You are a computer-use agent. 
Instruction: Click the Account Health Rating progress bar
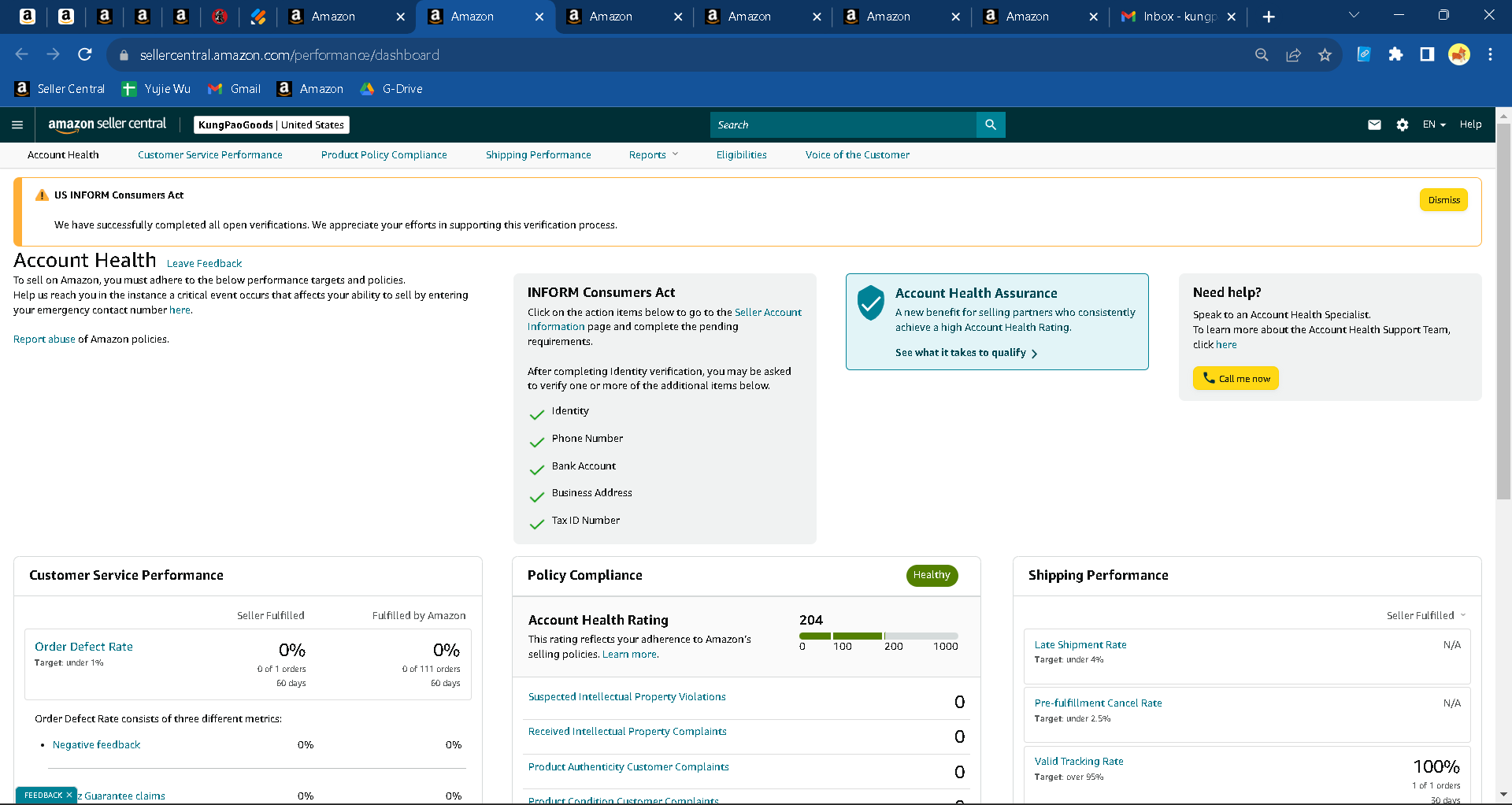(879, 636)
